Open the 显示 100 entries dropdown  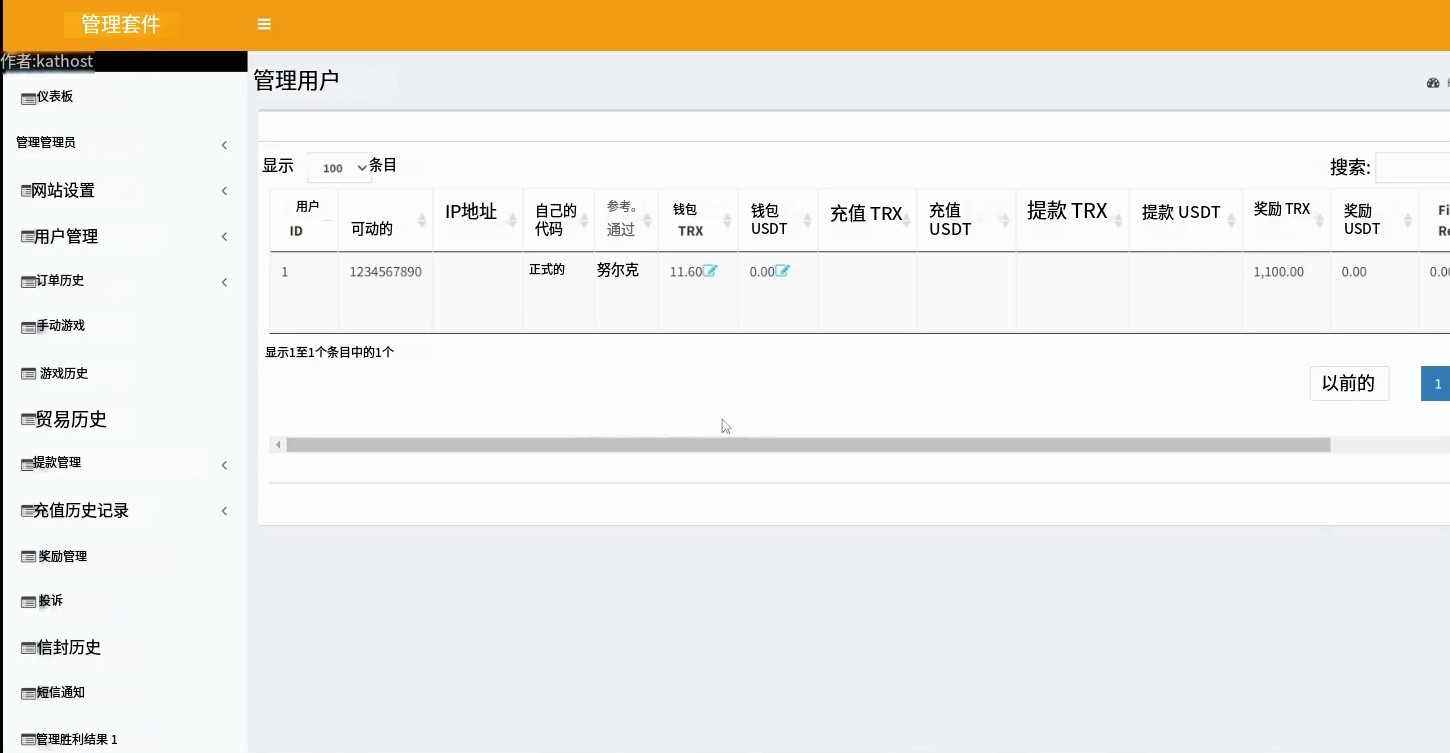click(340, 168)
